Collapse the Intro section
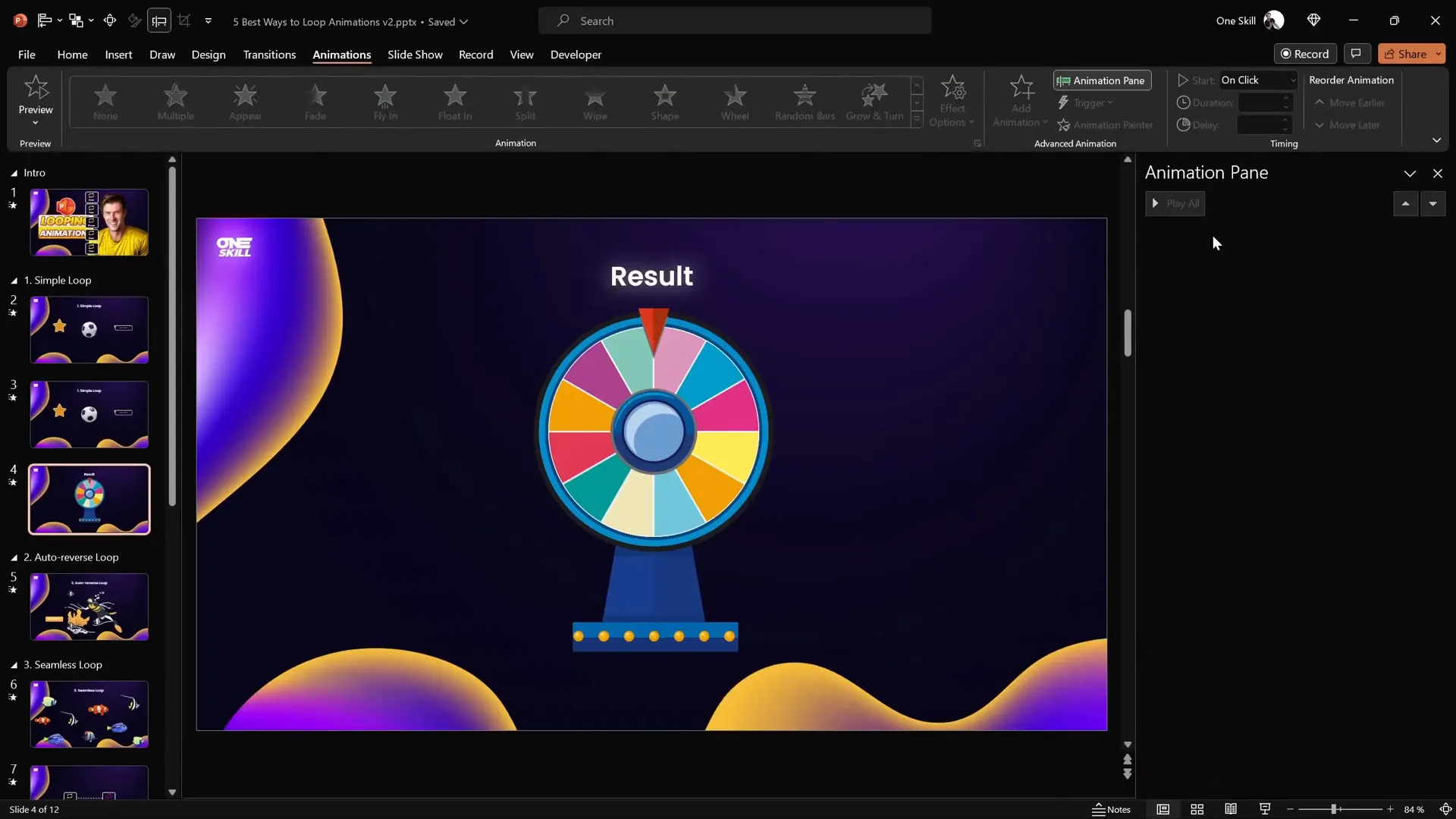 [x=14, y=174]
